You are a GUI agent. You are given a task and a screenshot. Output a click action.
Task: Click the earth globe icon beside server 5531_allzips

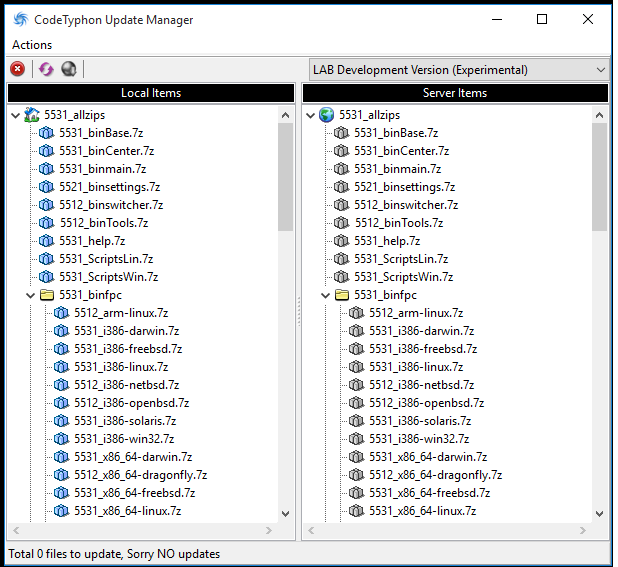(327, 115)
